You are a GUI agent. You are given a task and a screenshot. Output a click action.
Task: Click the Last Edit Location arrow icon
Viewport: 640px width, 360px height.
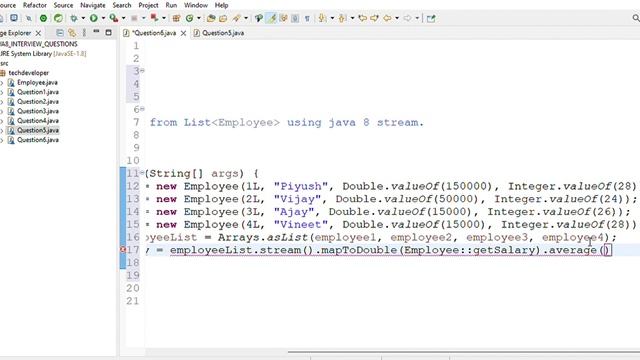(x=362, y=18)
